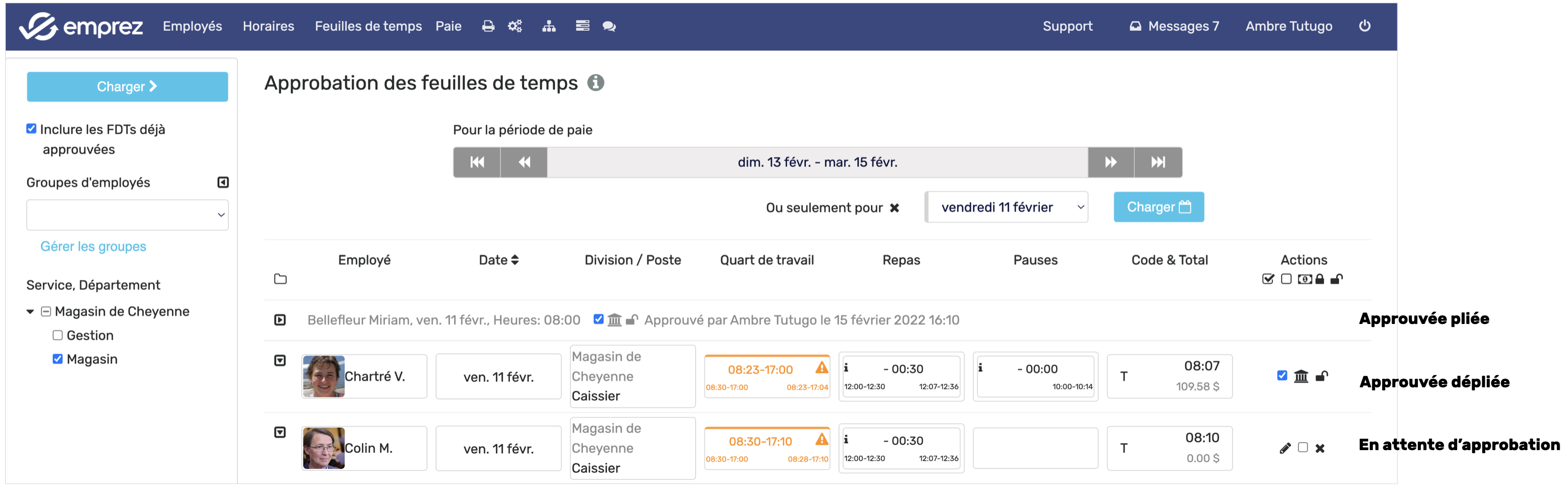Open the chat bubbles icon
Viewport: 1568px width, 492px height.
(x=609, y=26)
